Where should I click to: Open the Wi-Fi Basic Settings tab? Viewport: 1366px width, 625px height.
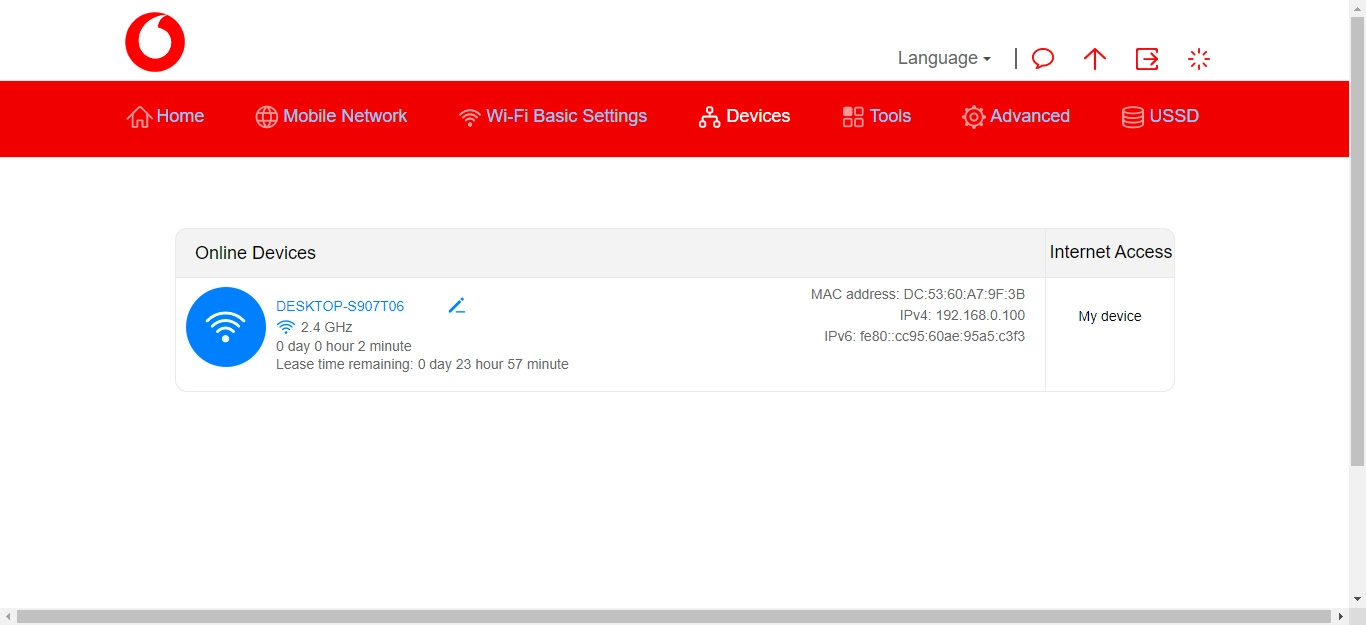coord(553,117)
